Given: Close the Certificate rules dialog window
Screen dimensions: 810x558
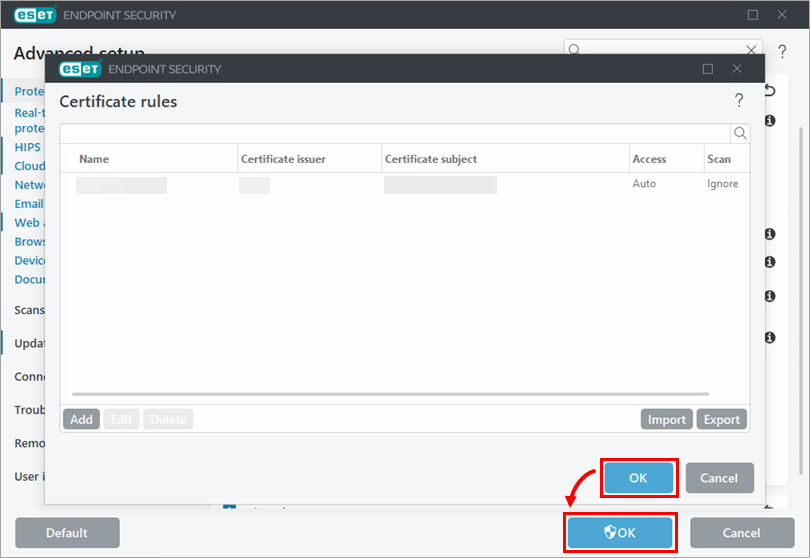Looking at the screenshot, I should click(x=737, y=69).
